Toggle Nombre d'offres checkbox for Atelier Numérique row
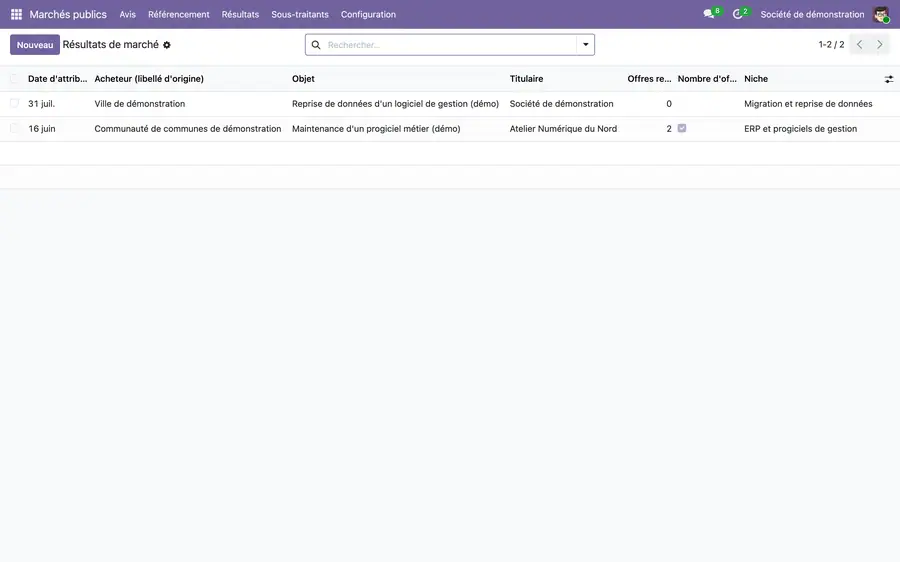 [x=682, y=128]
